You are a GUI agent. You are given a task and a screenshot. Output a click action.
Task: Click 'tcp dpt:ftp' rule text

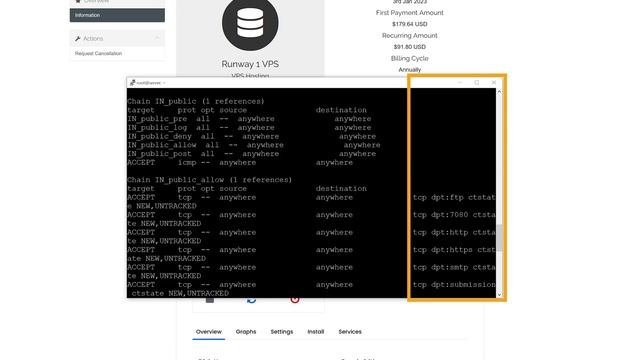438,198
